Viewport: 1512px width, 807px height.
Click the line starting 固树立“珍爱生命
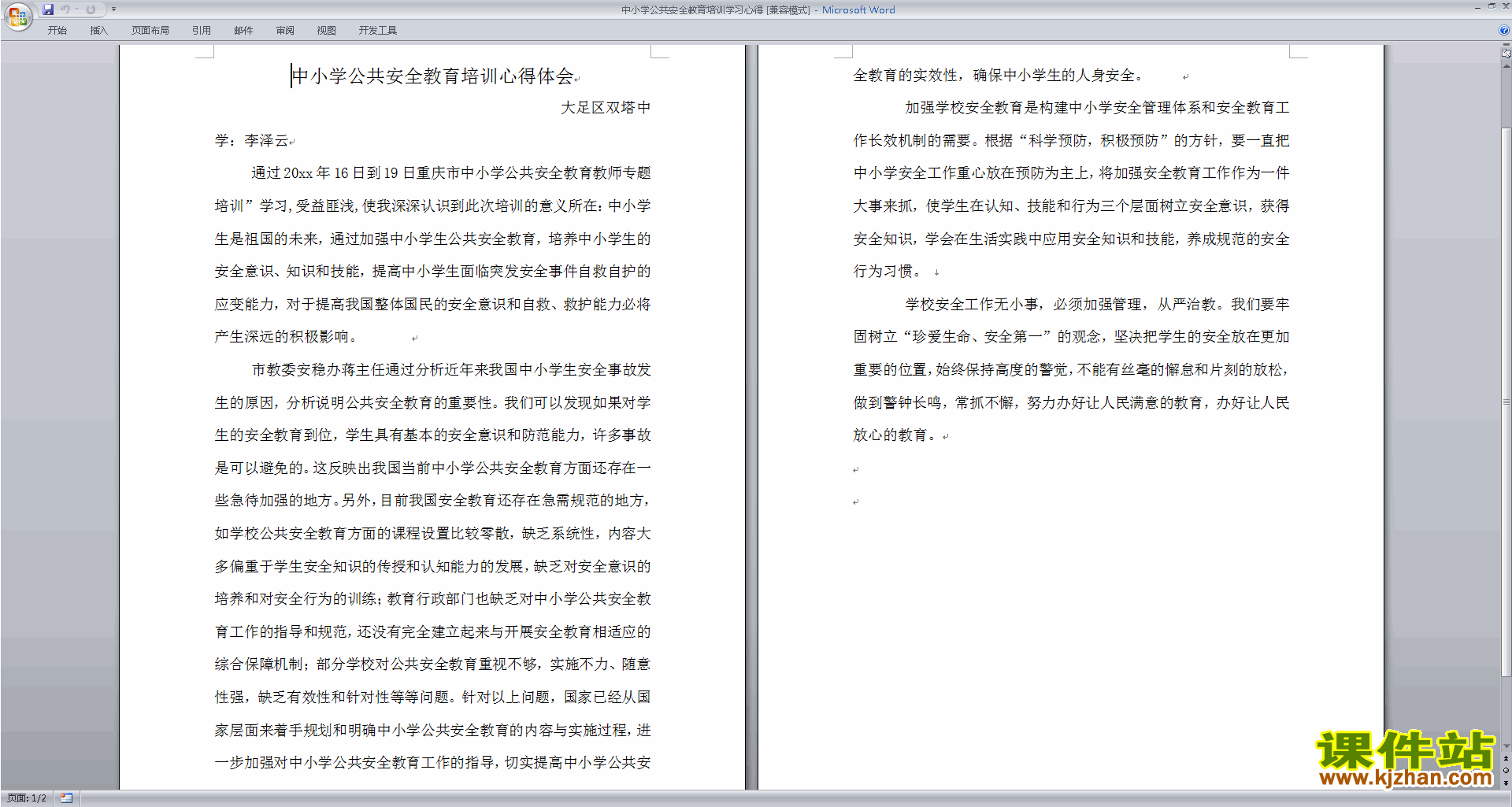(x=1072, y=337)
